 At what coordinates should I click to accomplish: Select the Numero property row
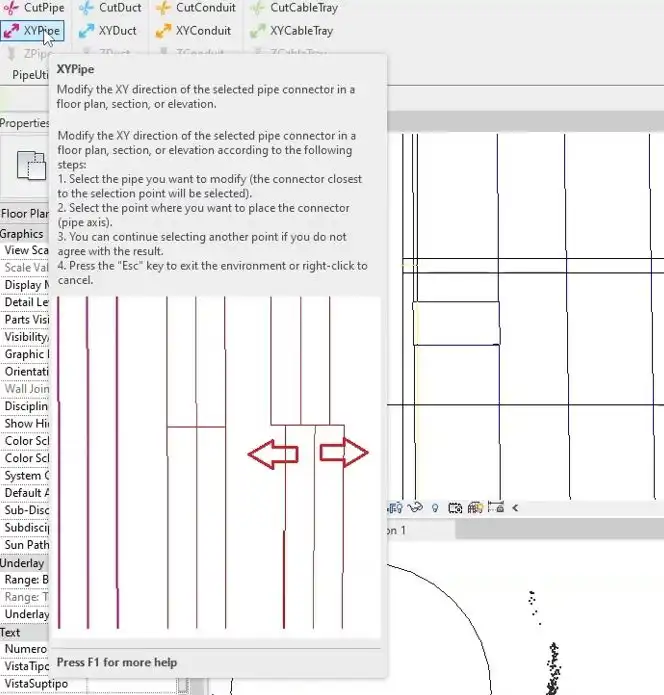[24, 648]
